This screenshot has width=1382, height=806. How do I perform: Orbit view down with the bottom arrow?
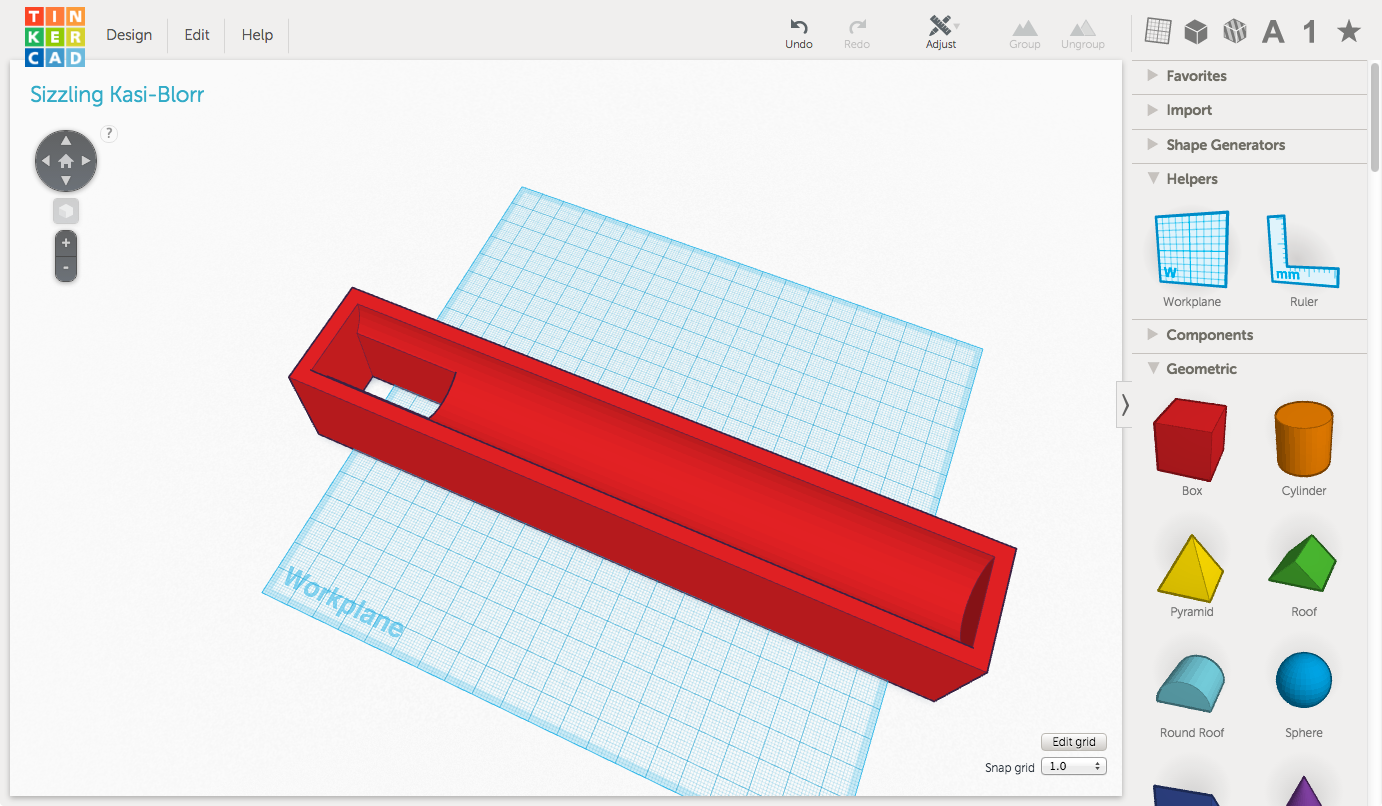click(66, 181)
